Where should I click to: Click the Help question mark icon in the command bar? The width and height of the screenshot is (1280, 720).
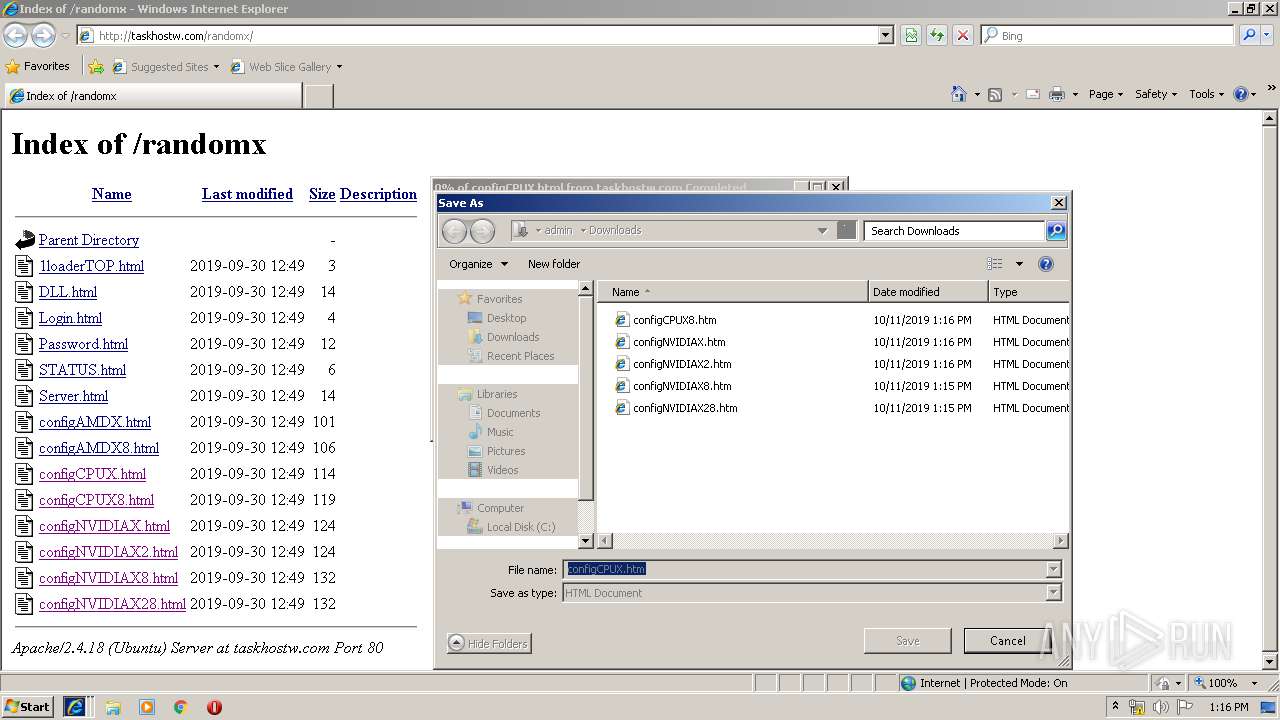(x=1241, y=94)
